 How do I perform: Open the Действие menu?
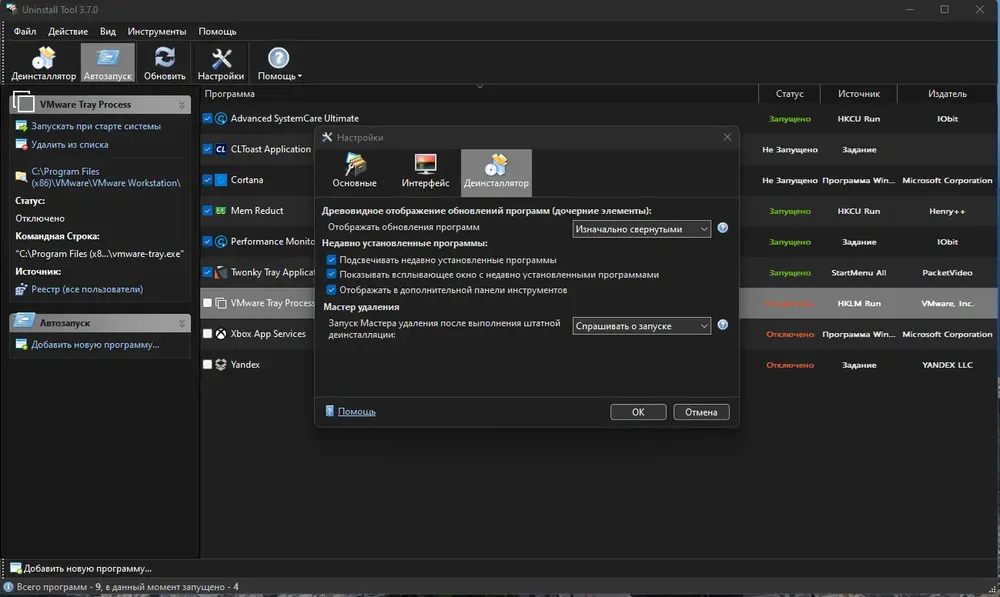[x=68, y=31]
